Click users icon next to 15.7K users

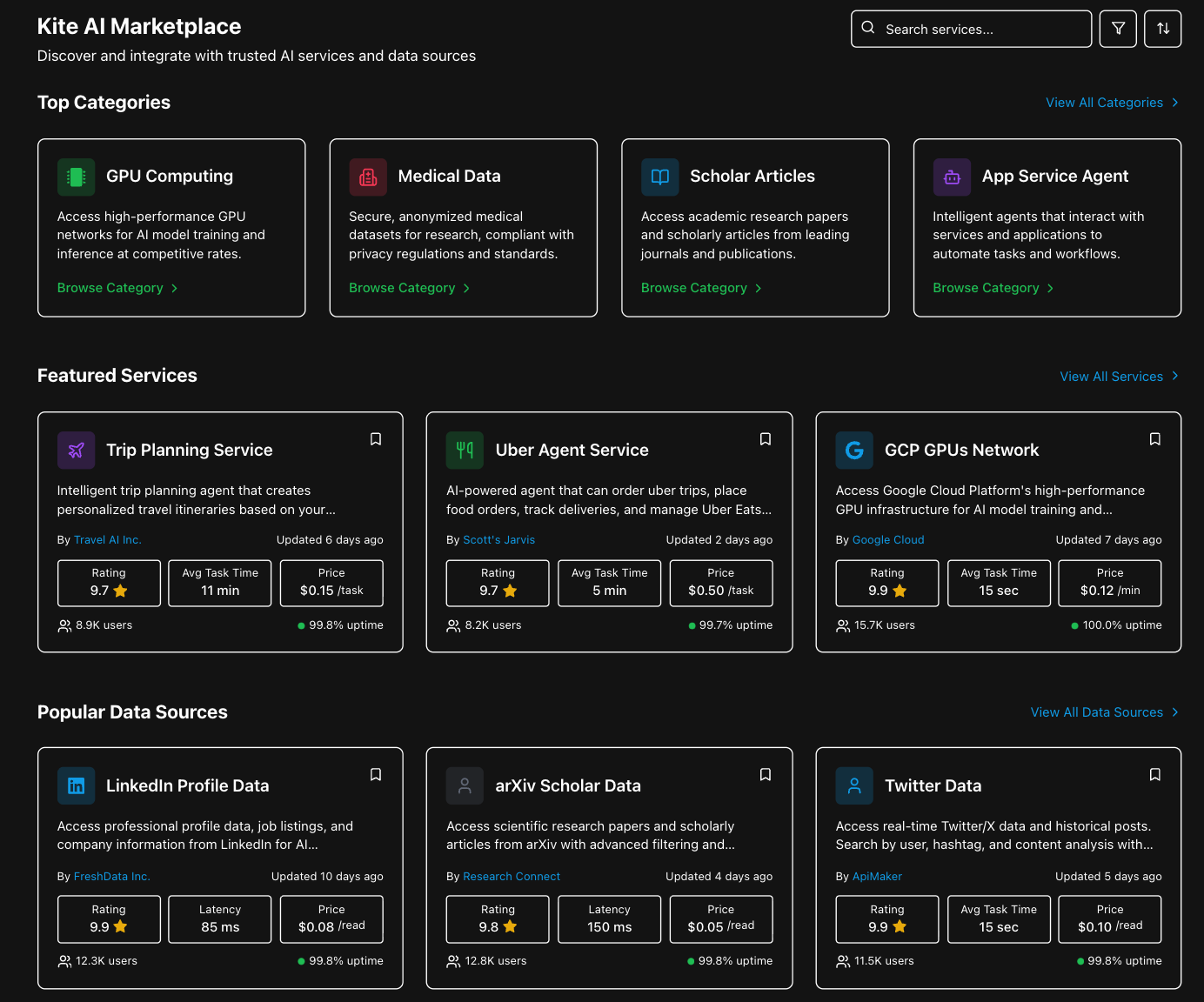pos(843,625)
